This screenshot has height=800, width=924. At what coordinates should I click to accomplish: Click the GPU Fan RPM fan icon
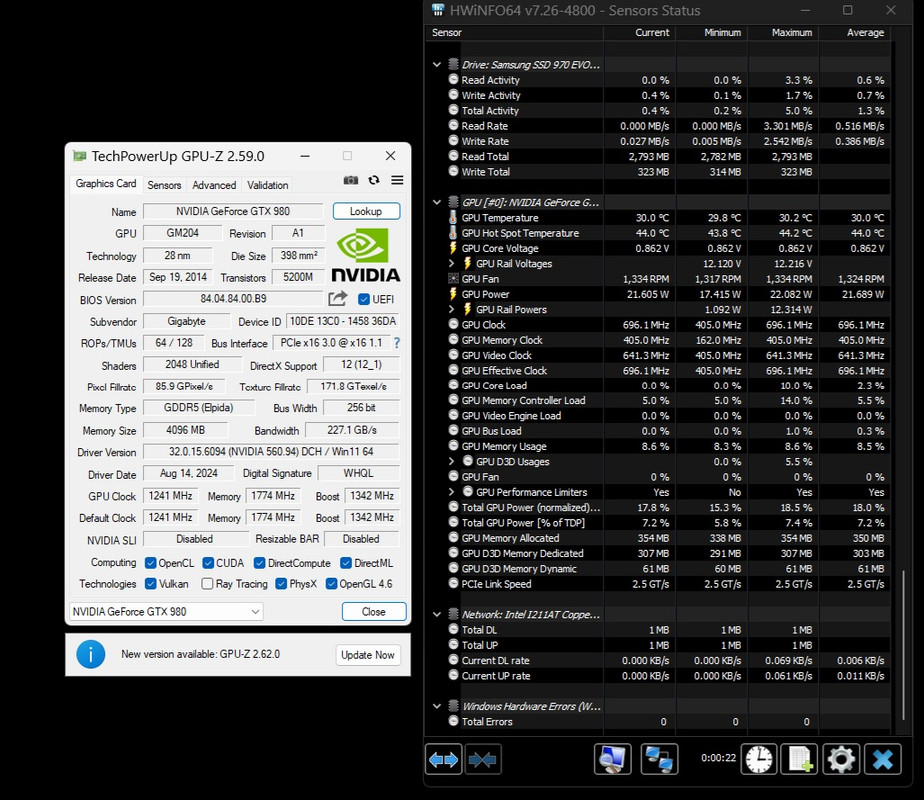tap(453, 279)
